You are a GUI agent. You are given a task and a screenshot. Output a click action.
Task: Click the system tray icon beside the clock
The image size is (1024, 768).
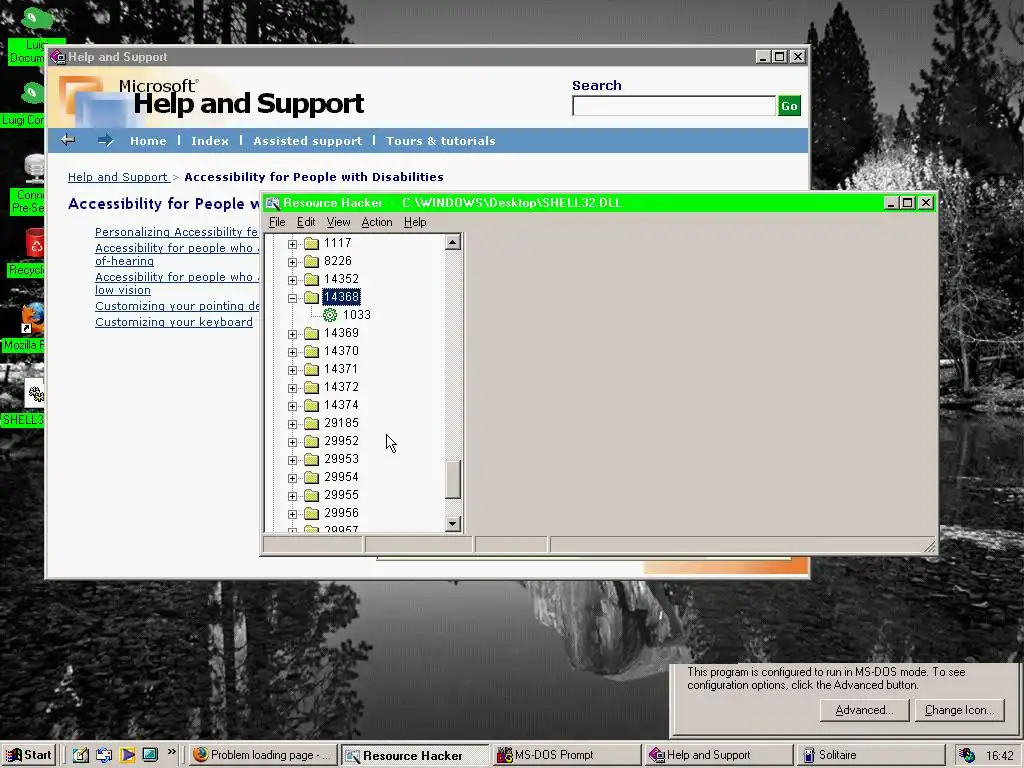967,755
